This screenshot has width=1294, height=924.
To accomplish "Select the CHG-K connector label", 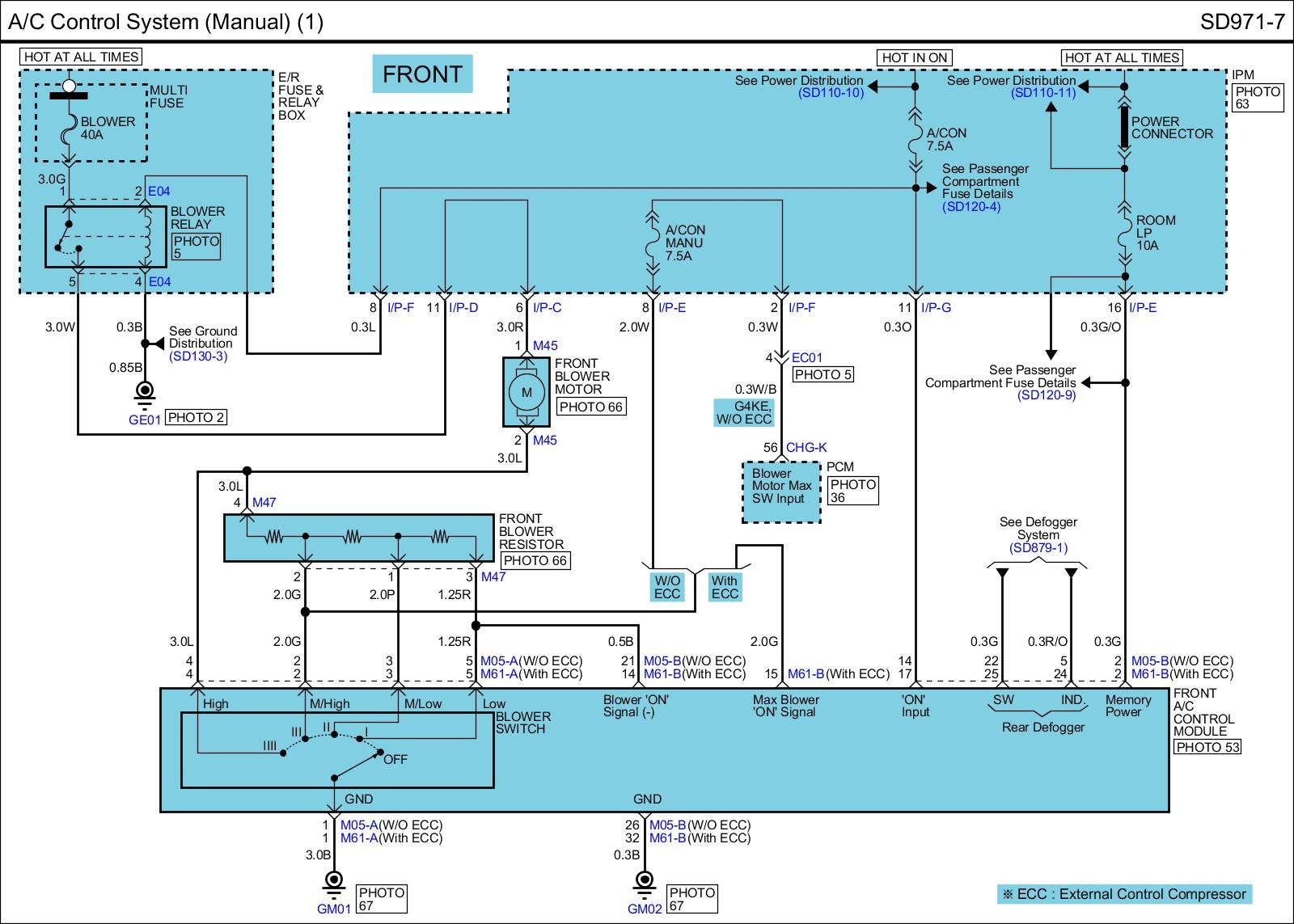I will (806, 447).
